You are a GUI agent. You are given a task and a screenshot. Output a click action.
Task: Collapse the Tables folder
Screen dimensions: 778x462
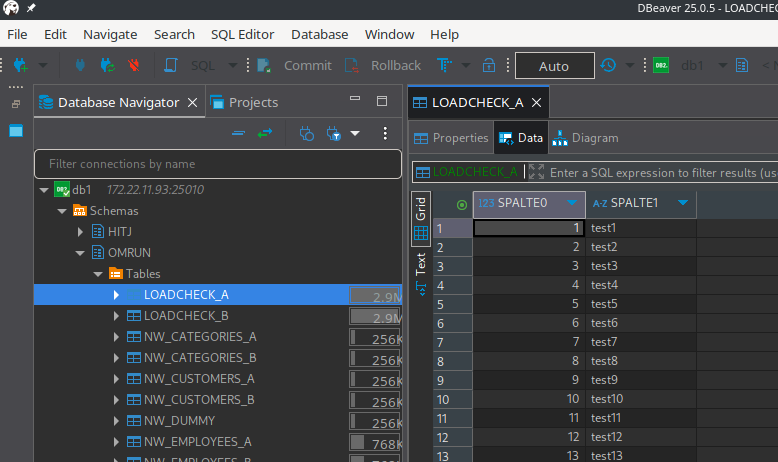(x=98, y=274)
